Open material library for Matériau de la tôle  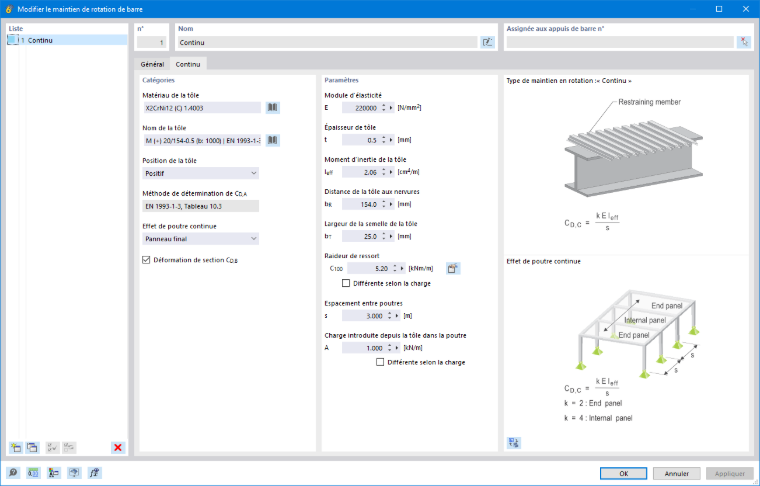pyautogui.click(x=272, y=108)
